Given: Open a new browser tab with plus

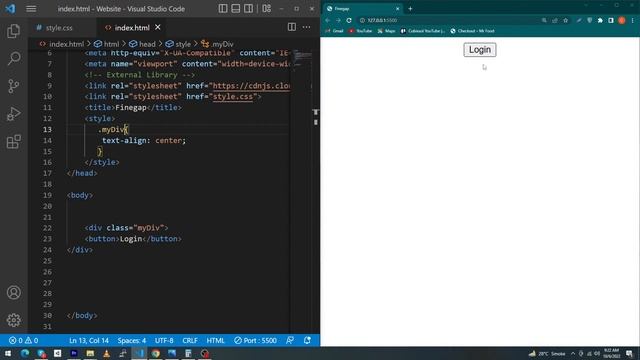Looking at the screenshot, I should pyautogui.click(x=410, y=8).
